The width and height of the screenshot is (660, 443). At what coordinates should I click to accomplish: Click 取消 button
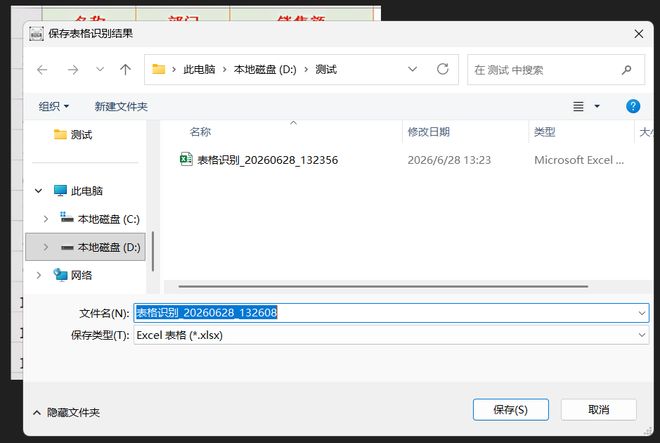599,410
